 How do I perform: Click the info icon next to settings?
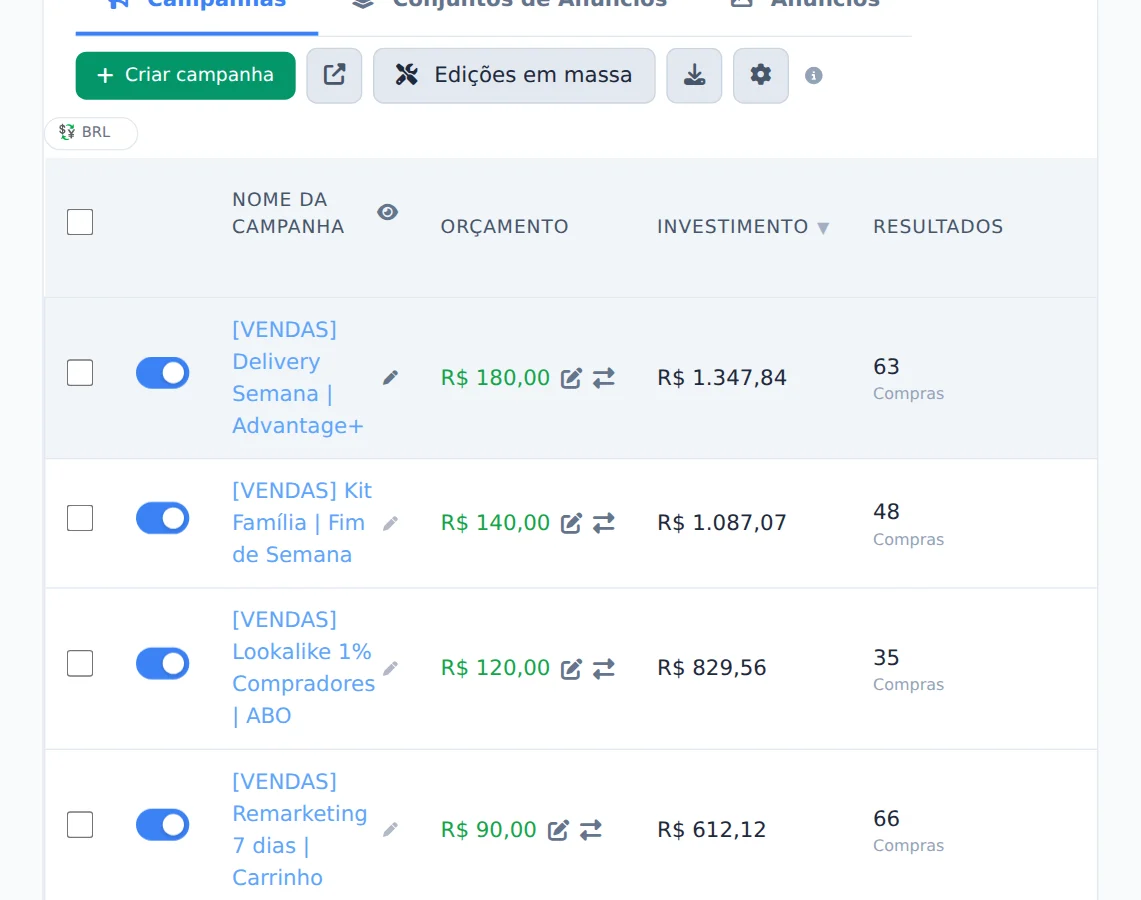(x=814, y=76)
